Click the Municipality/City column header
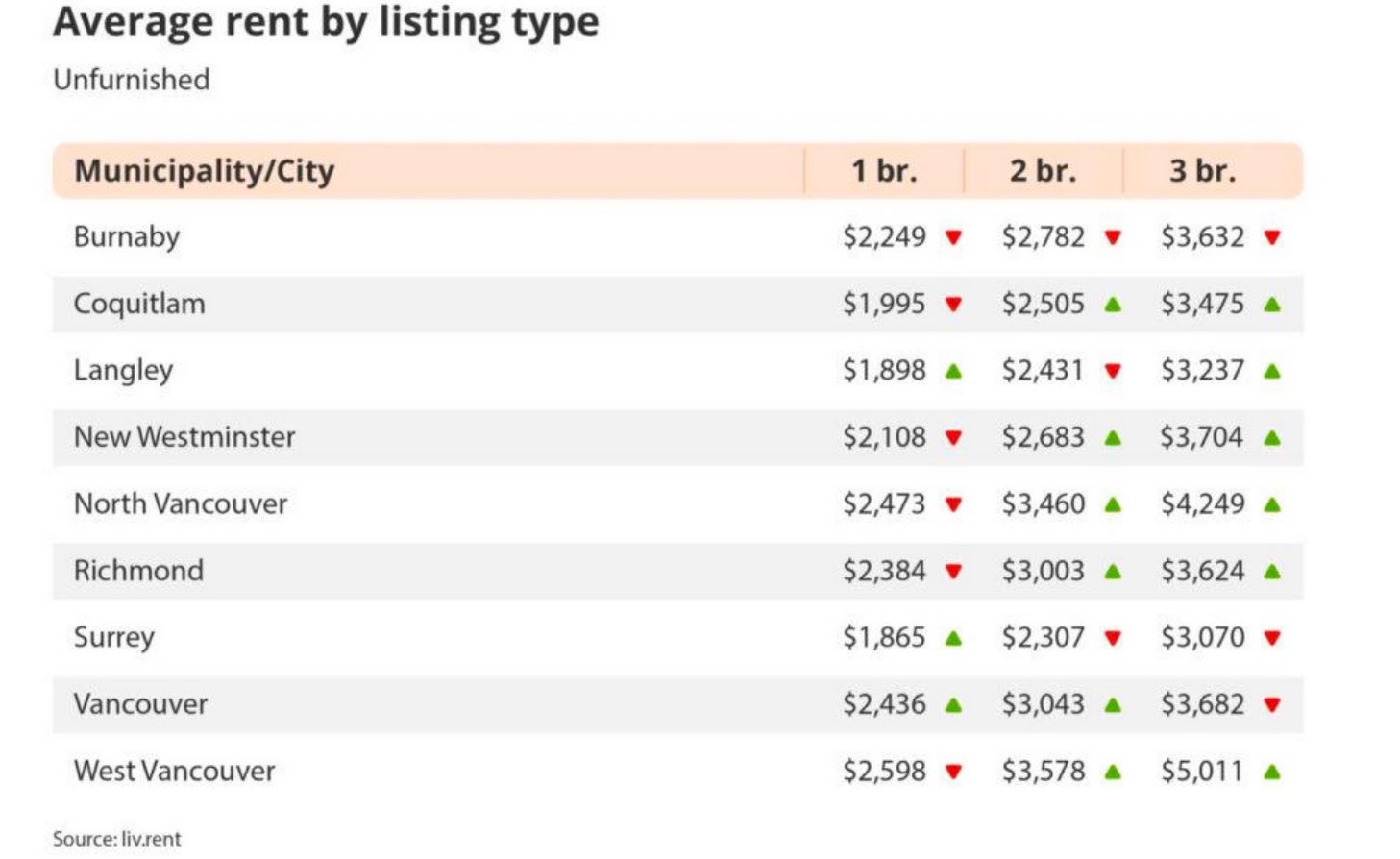 pos(205,171)
